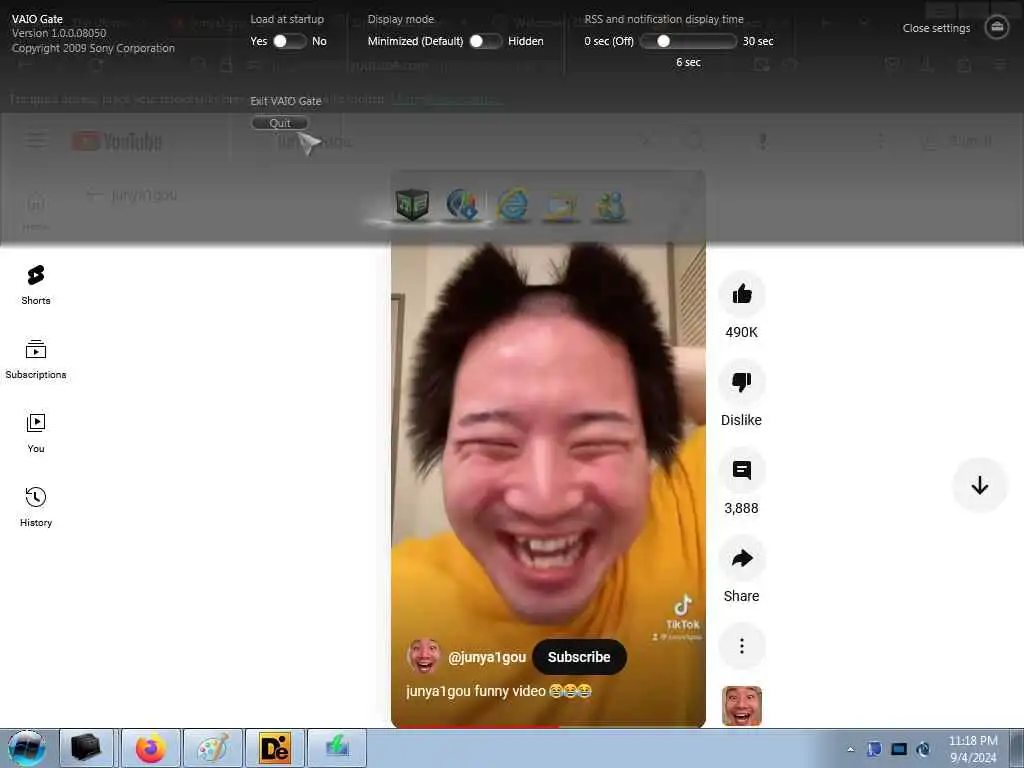
Task: Click the Windows Start orb
Action: [27, 748]
